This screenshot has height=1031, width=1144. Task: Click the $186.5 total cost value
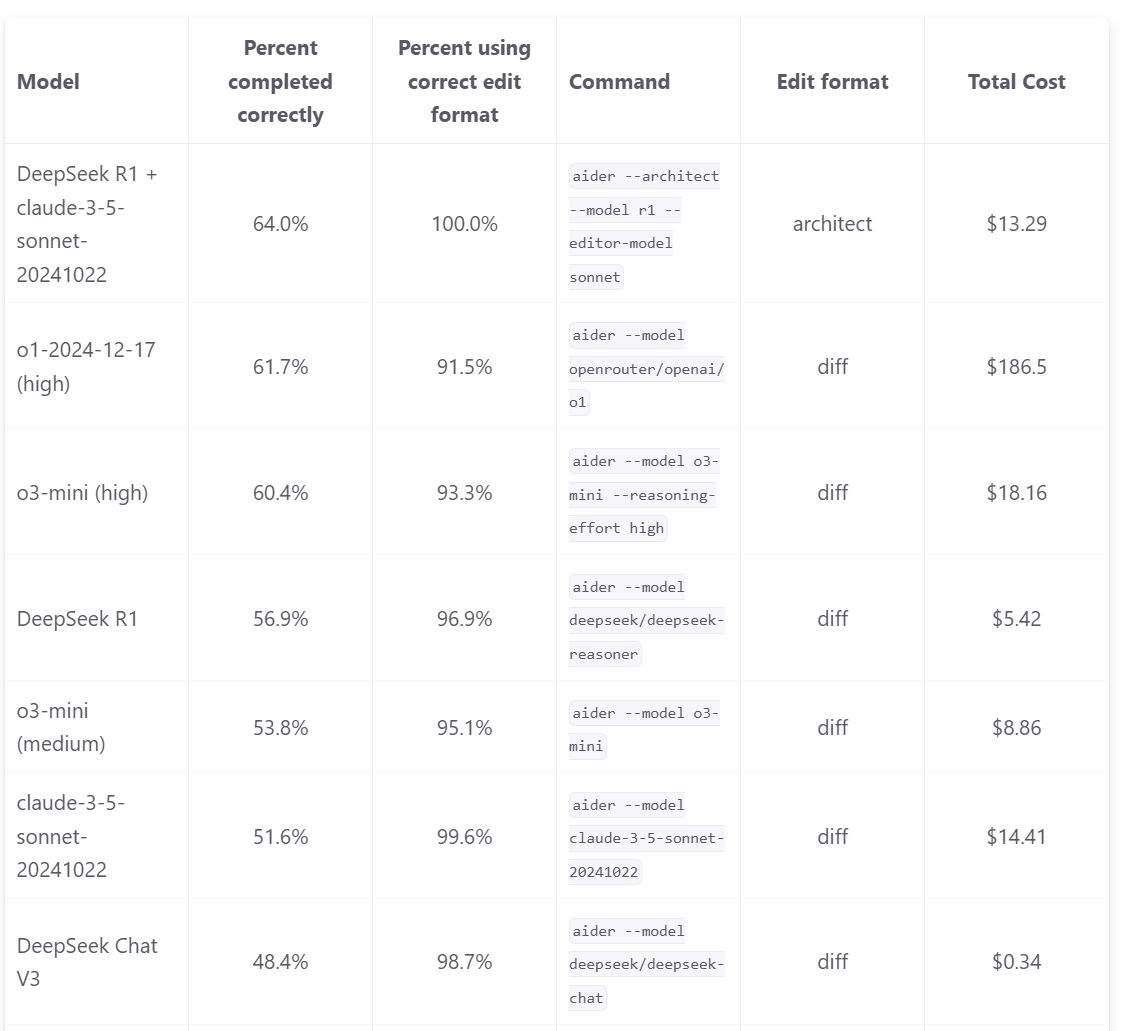pyautogui.click(x=1016, y=366)
